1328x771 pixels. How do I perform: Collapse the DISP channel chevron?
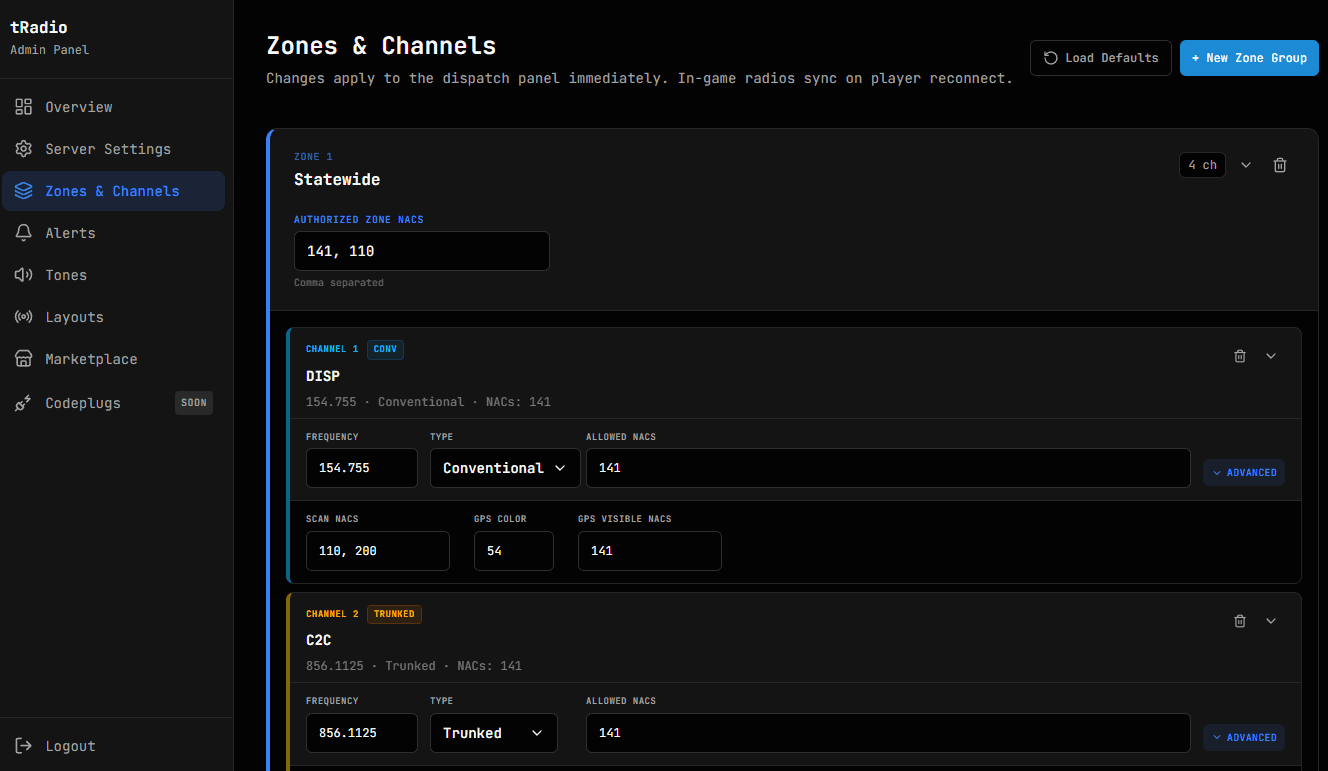tap(1271, 356)
